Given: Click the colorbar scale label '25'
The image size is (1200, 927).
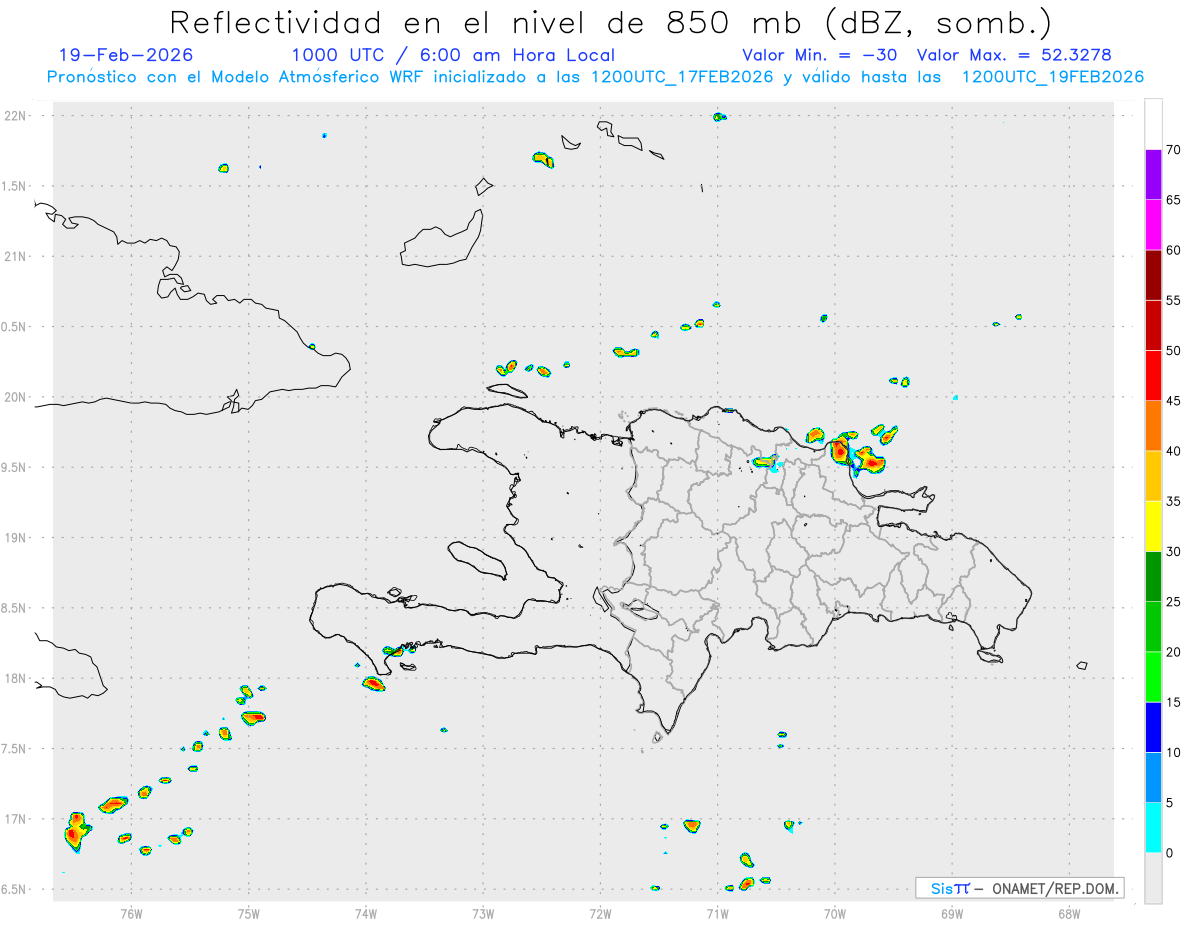Looking at the screenshot, I should coord(1173,602).
